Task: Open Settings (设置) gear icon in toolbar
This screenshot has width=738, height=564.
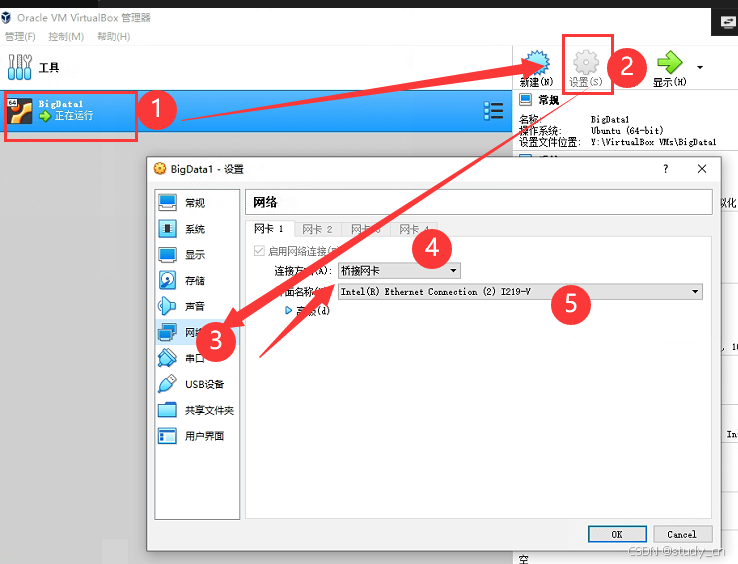Action: 586,62
